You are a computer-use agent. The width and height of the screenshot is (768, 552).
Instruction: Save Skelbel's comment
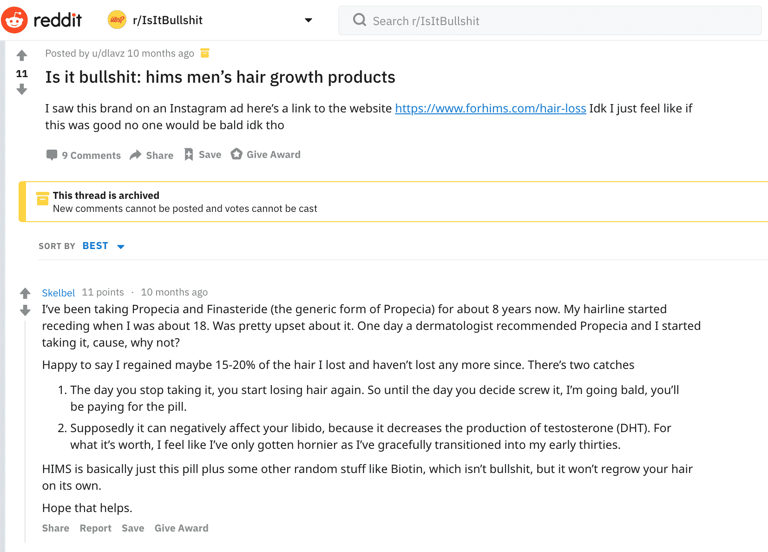click(x=133, y=528)
